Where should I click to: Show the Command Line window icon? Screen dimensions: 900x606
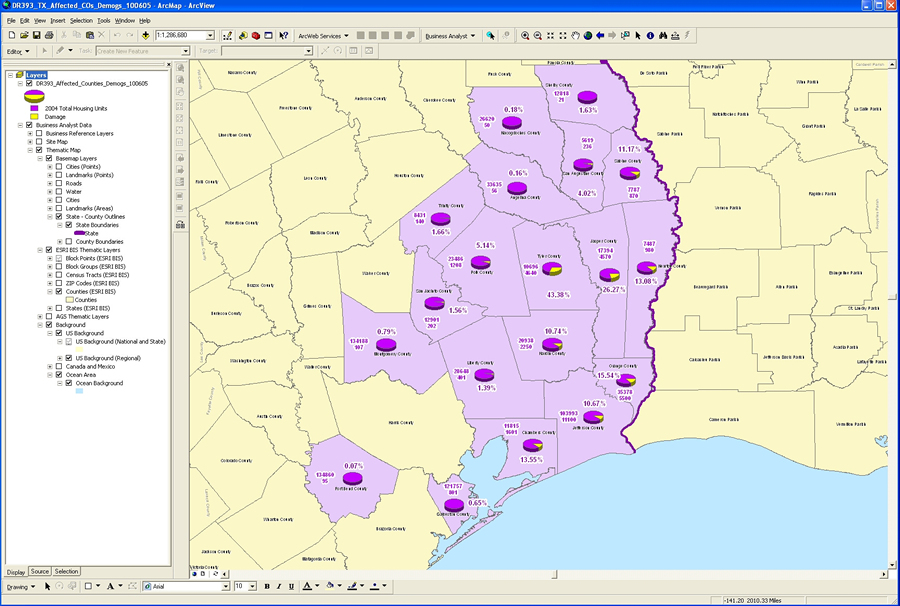click(x=268, y=36)
